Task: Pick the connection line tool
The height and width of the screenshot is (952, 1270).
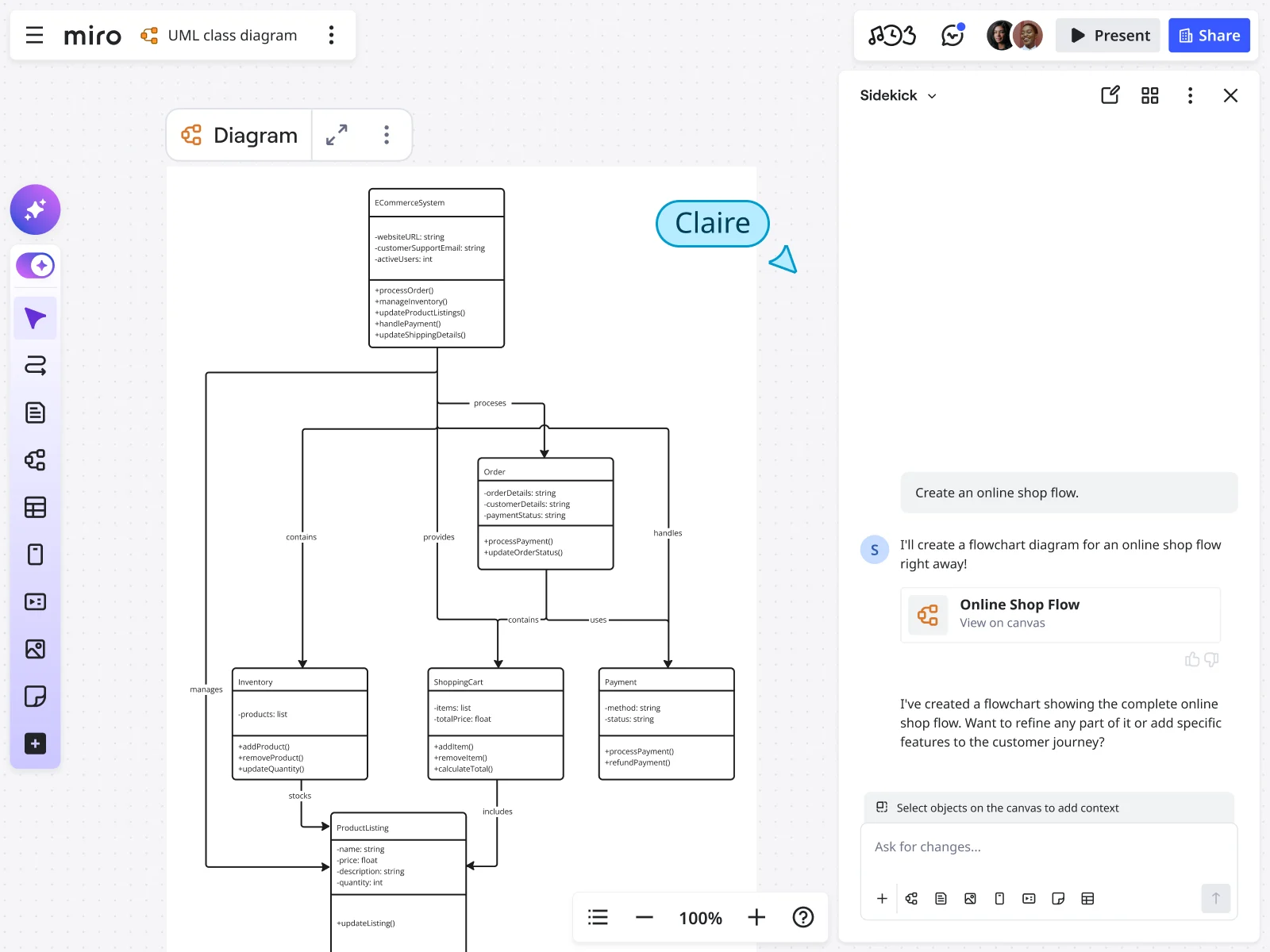Action: 35,366
